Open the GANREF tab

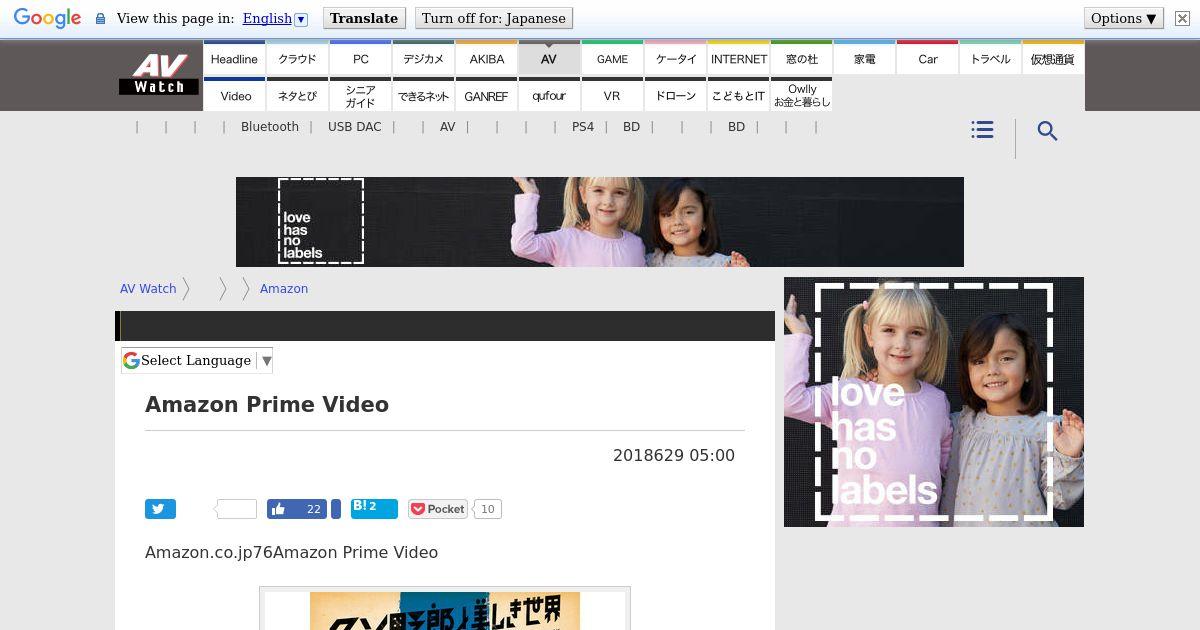tap(486, 95)
